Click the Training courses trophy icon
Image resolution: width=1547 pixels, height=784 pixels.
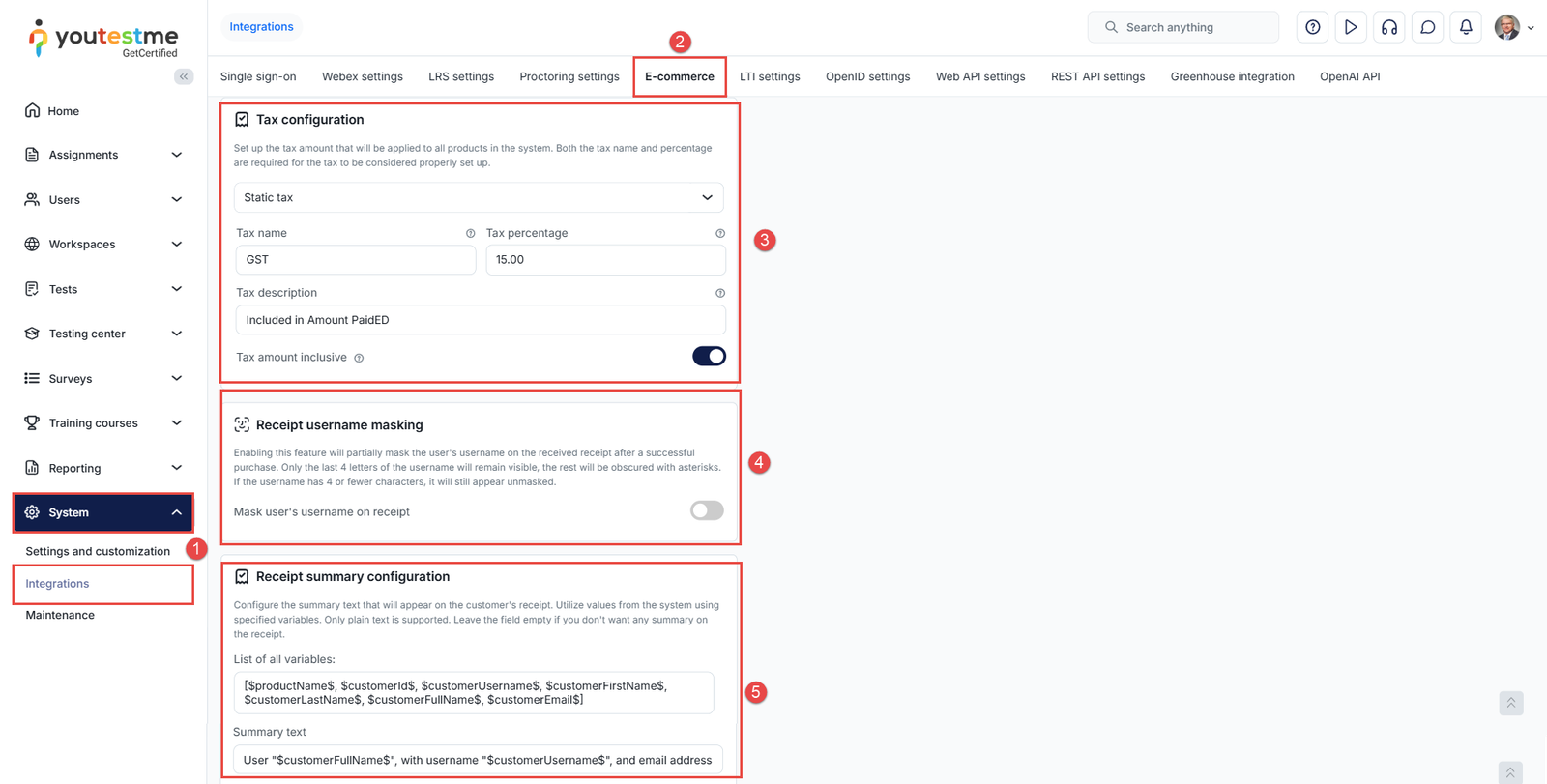coord(32,422)
